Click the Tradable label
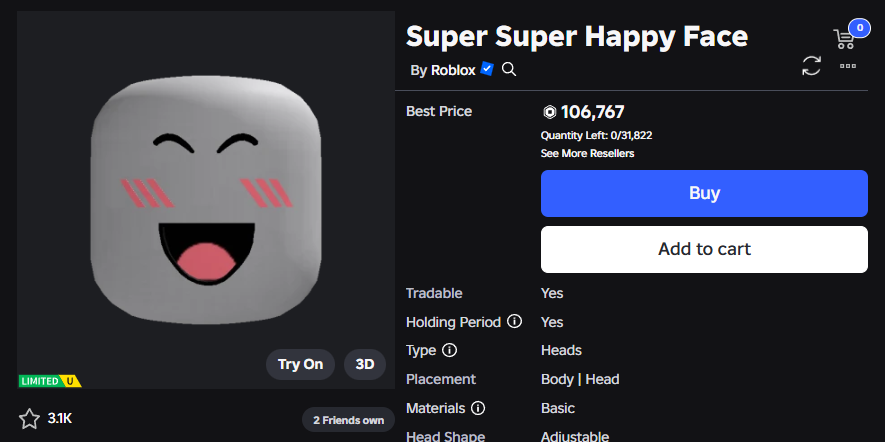Screen dimensions: 885x442 pyautogui.click(x=434, y=294)
